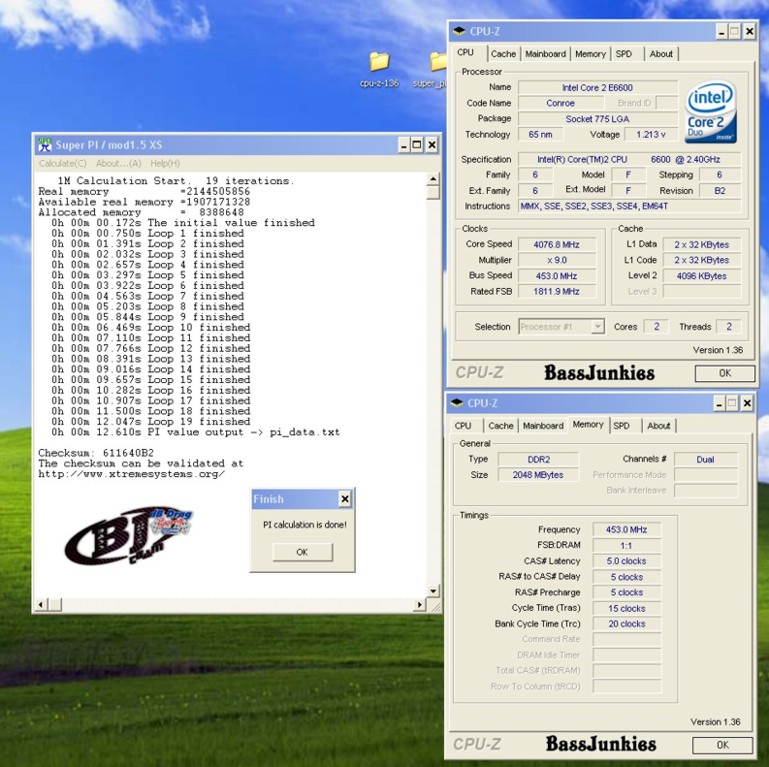This screenshot has width=769, height=767.
Task: Click Rated FSB value 1811.9 MHz
Action: (x=557, y=292)
